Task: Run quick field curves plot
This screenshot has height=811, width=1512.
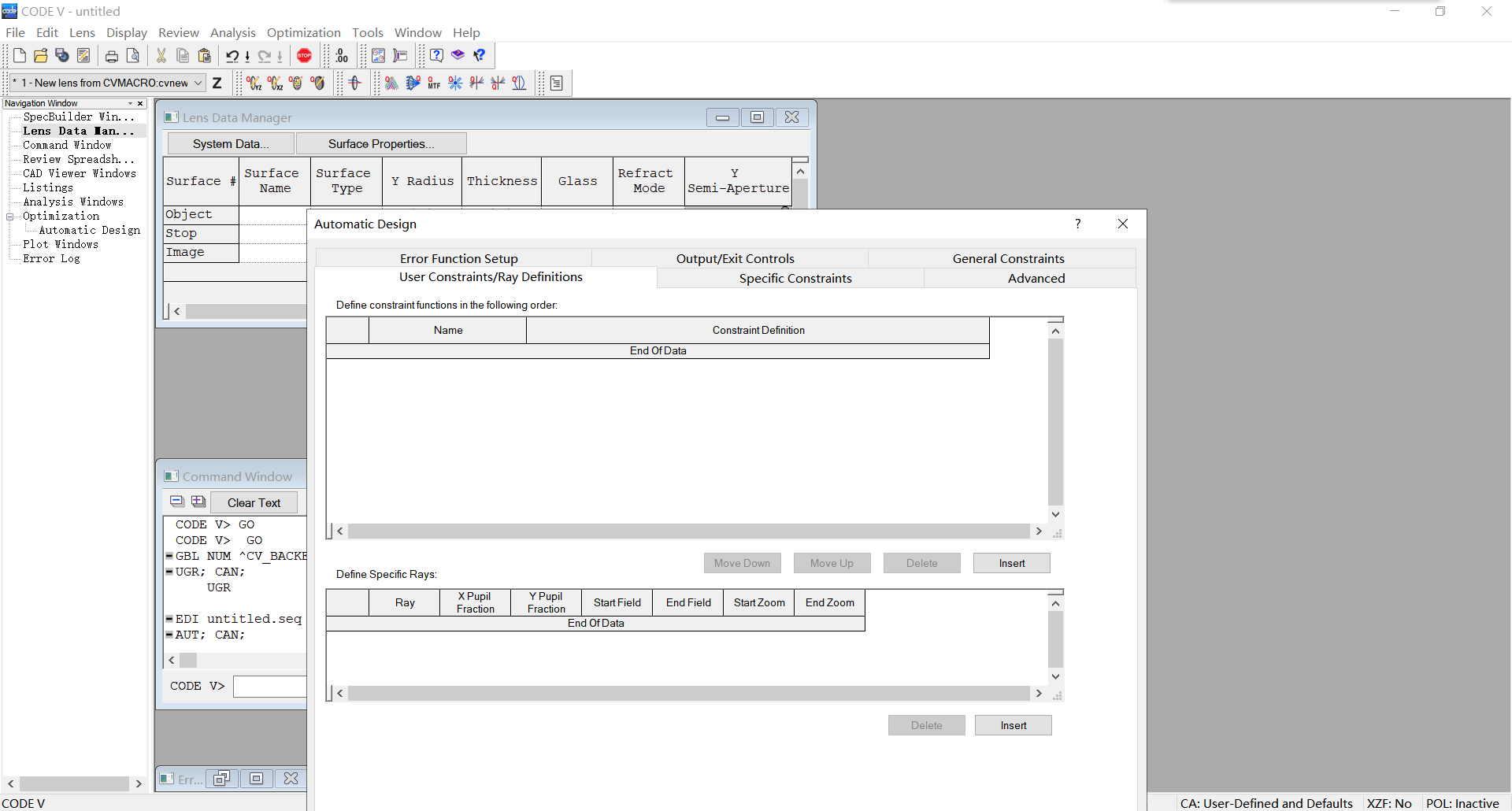Action: pos(519,83)
